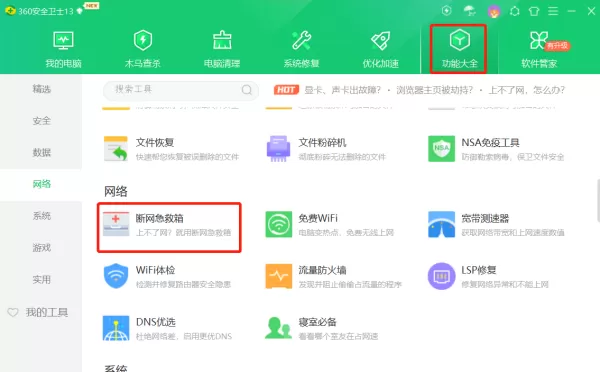
Task: Click the magnifier icon in the search box
Action: point(247,90)
